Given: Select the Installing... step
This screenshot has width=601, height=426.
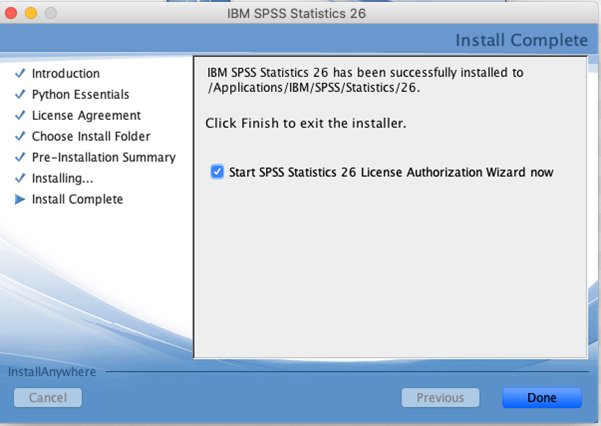Looking at the screenshot, I should pos(62,178).
